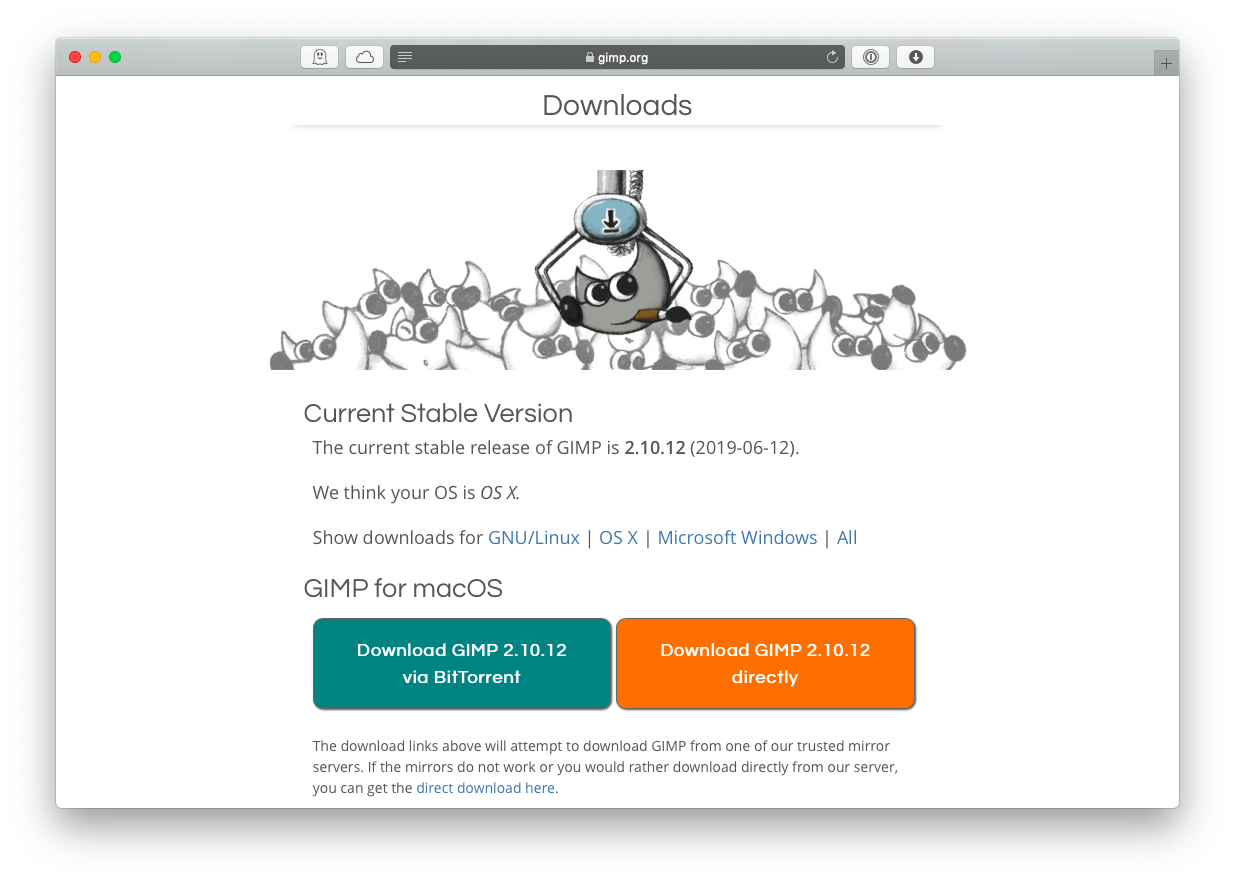Click the lock icon beside gimp.org
This screenshot has width=1235, height=882.
[590, 58]
